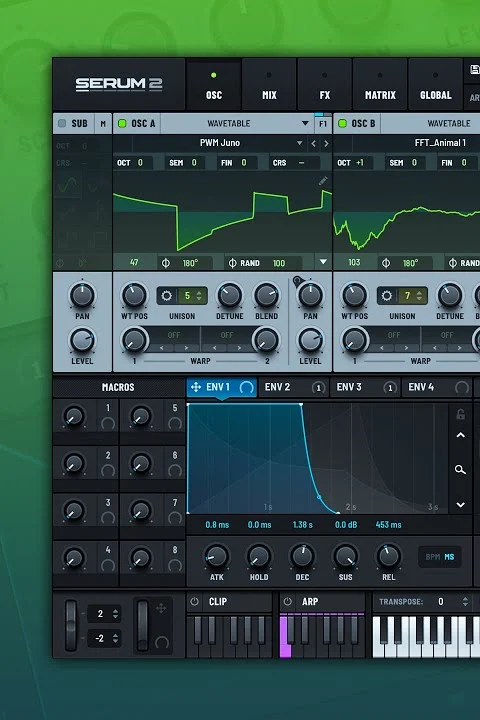Click the ENV 1 ATK knob
Screen dimensions: 480x720
[216, 557]
